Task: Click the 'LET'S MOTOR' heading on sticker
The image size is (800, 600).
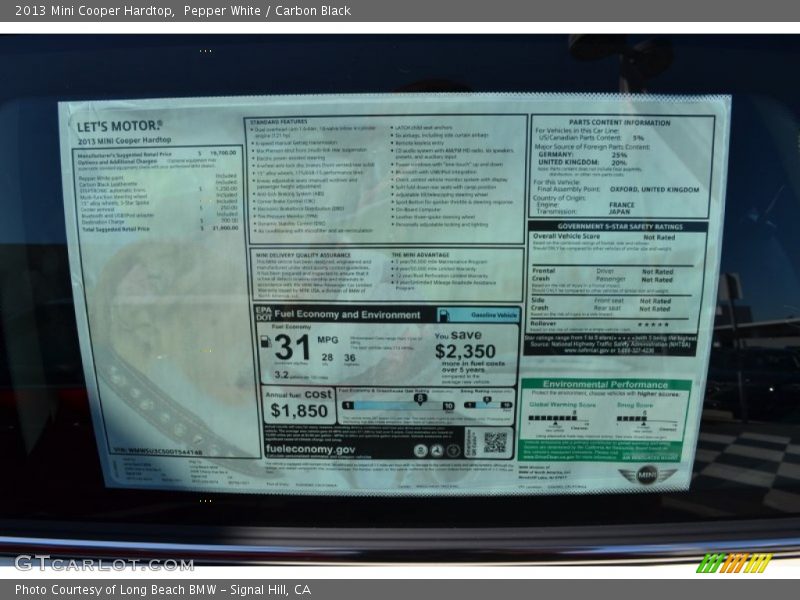Action: pyautogui.click(x=119, y=126)
